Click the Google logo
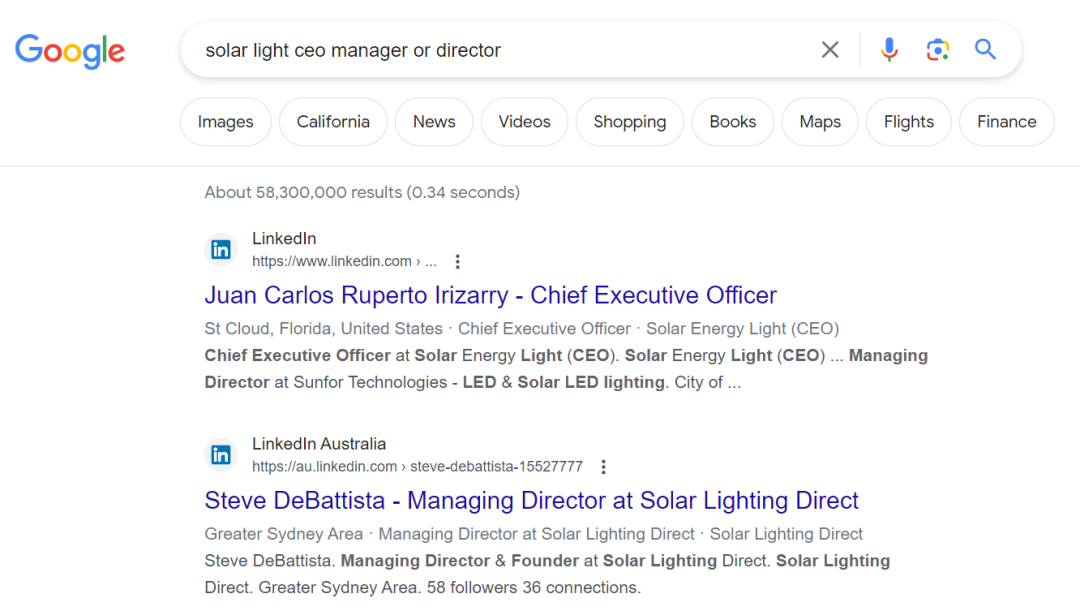 pyautogui.click(x=70, y=51)
